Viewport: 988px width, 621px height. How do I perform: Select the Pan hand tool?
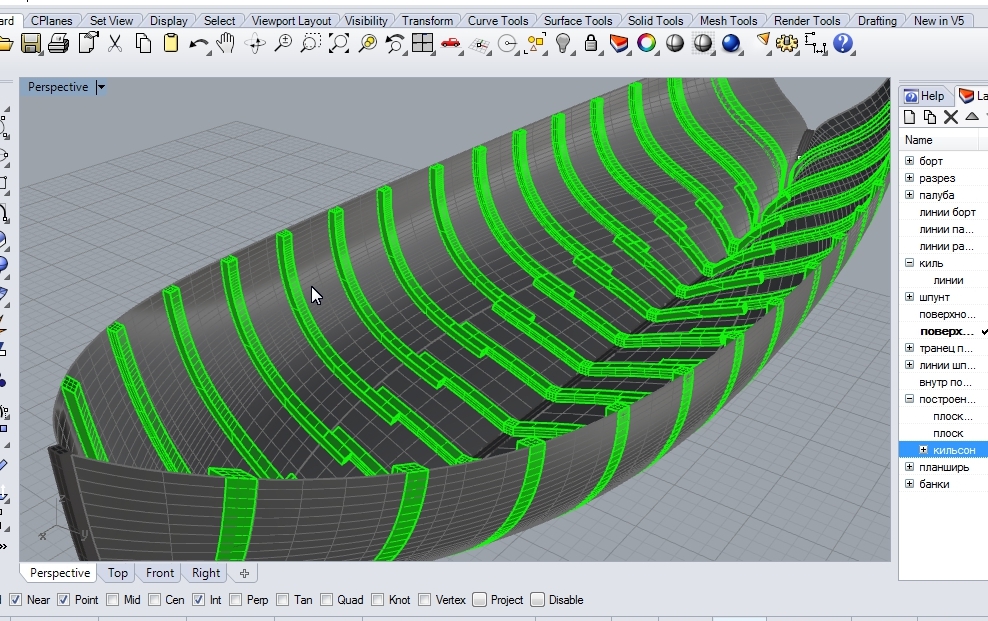point(226,43)
